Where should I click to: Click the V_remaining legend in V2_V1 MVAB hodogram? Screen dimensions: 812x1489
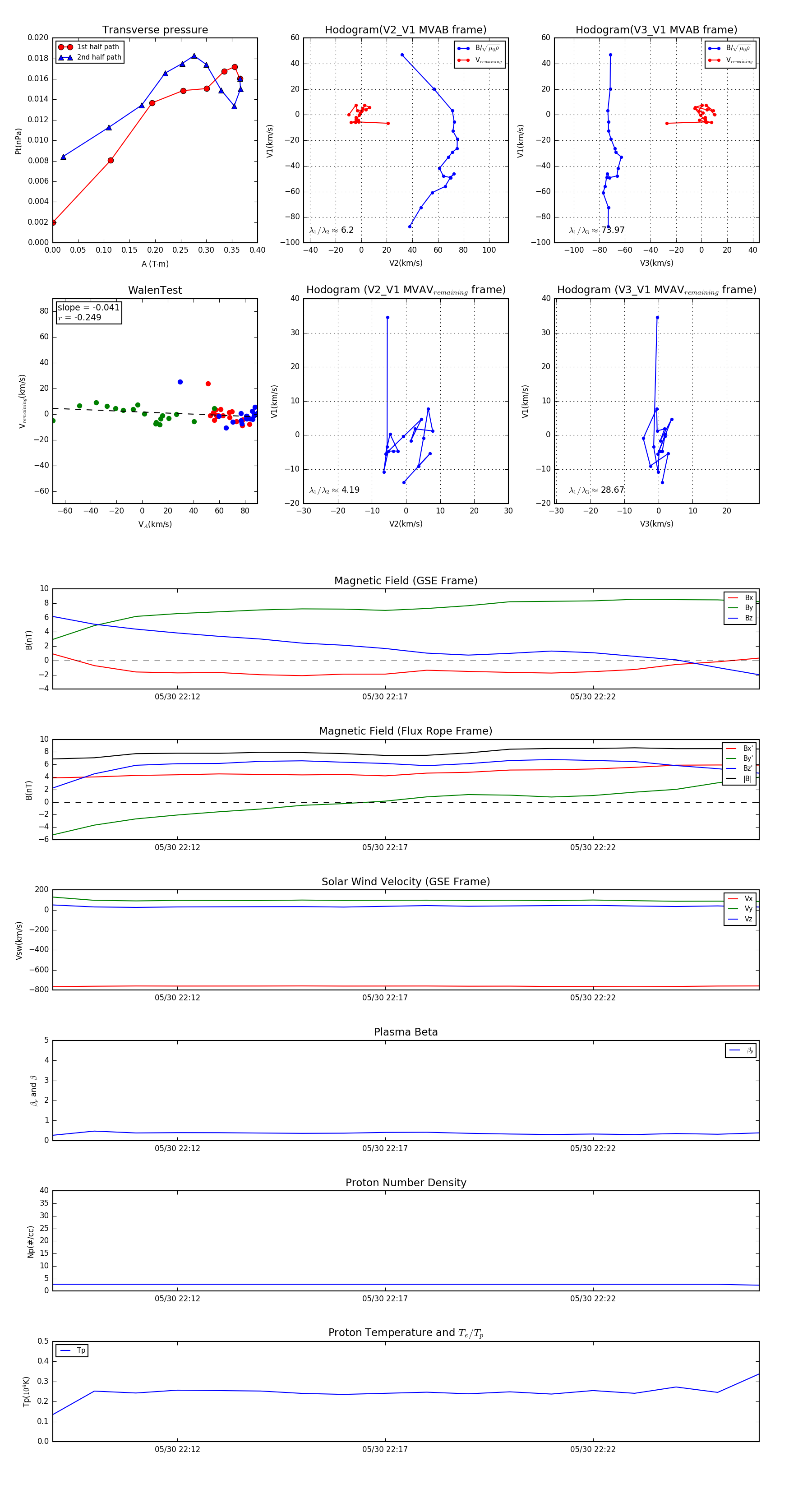click(480, 61)
